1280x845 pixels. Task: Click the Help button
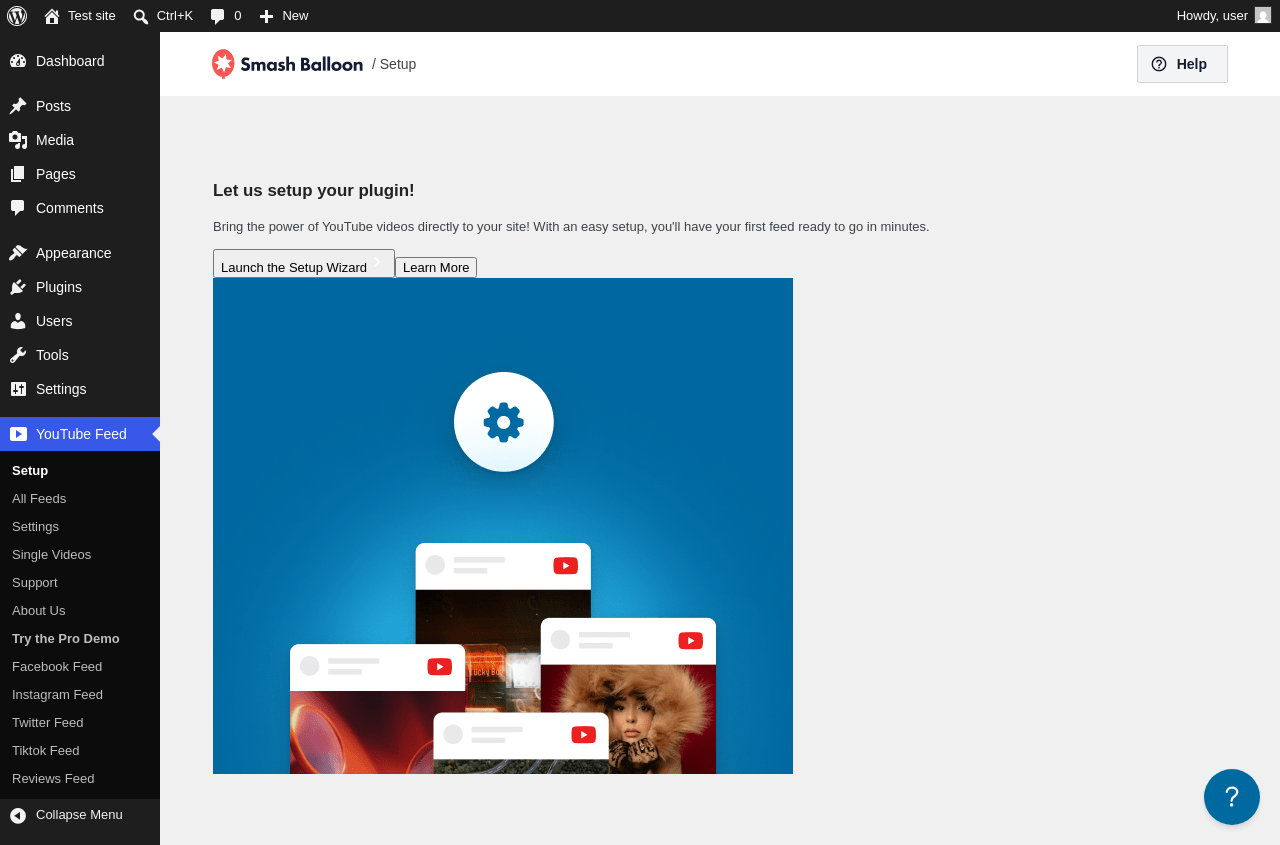pyautogui.click(x=1182, y=64)
